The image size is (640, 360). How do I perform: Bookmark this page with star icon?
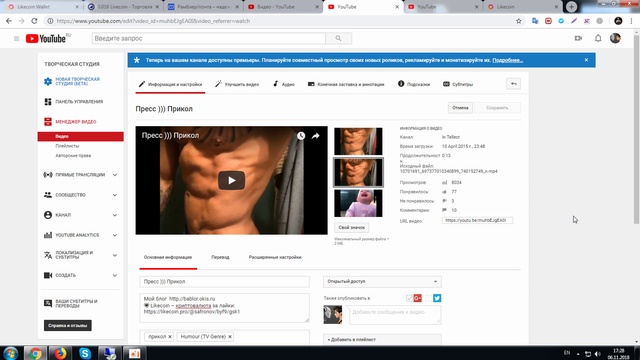[x=518, y=21]
